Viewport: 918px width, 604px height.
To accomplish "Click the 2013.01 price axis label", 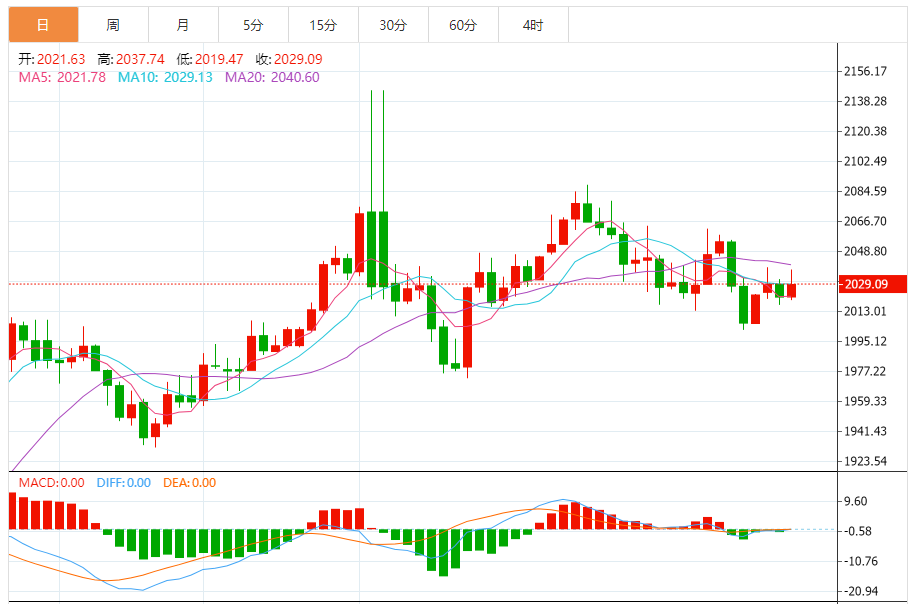I will (865, 311).
